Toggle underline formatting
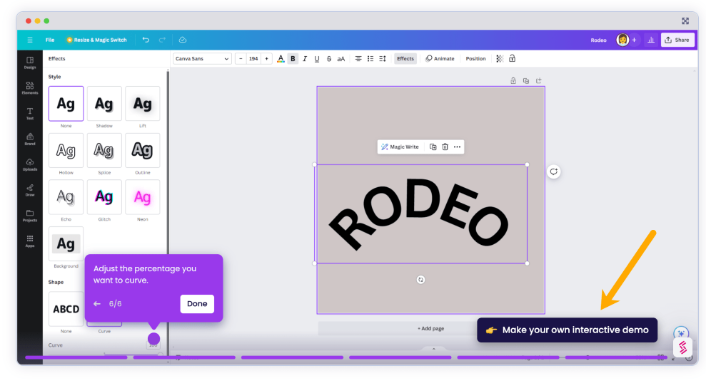Viewport: 706px width, 381px height. pyautogui.click(x=317, y=59)
